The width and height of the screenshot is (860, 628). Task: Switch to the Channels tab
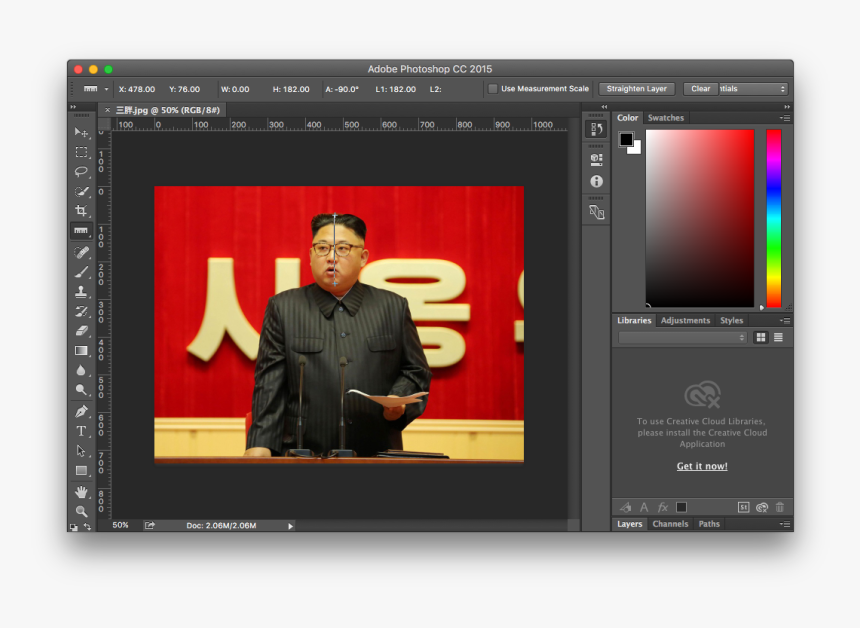click(670, 524)
